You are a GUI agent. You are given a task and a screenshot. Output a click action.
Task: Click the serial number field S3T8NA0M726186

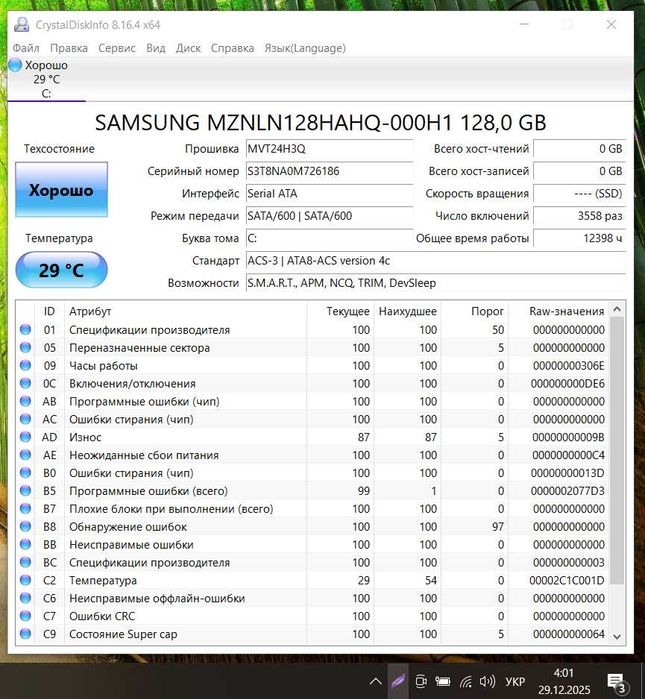coord(329,171)
